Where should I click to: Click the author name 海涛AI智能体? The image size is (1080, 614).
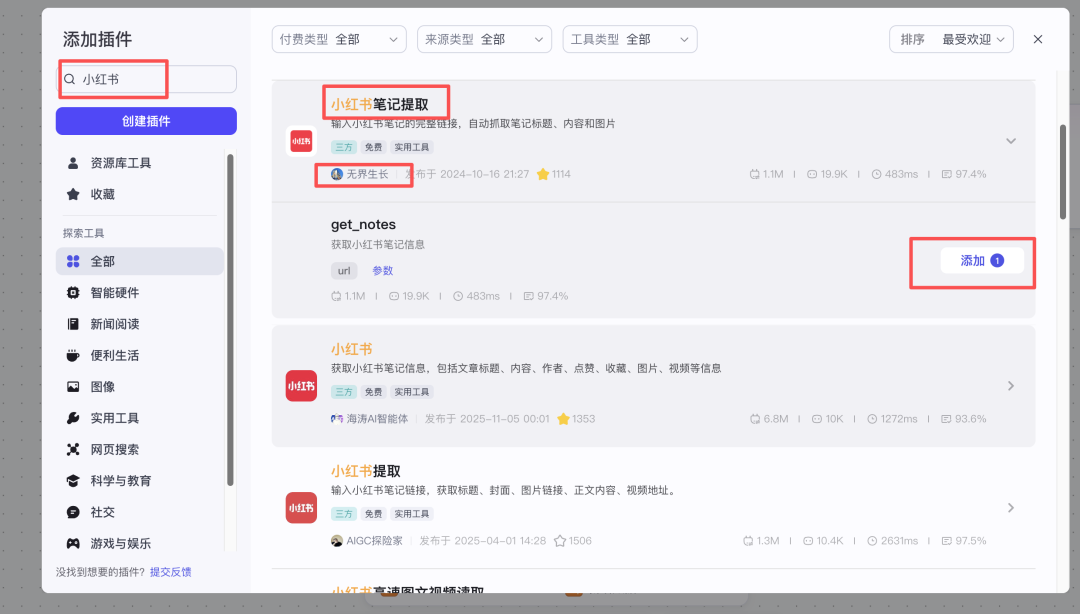point(377,419)
